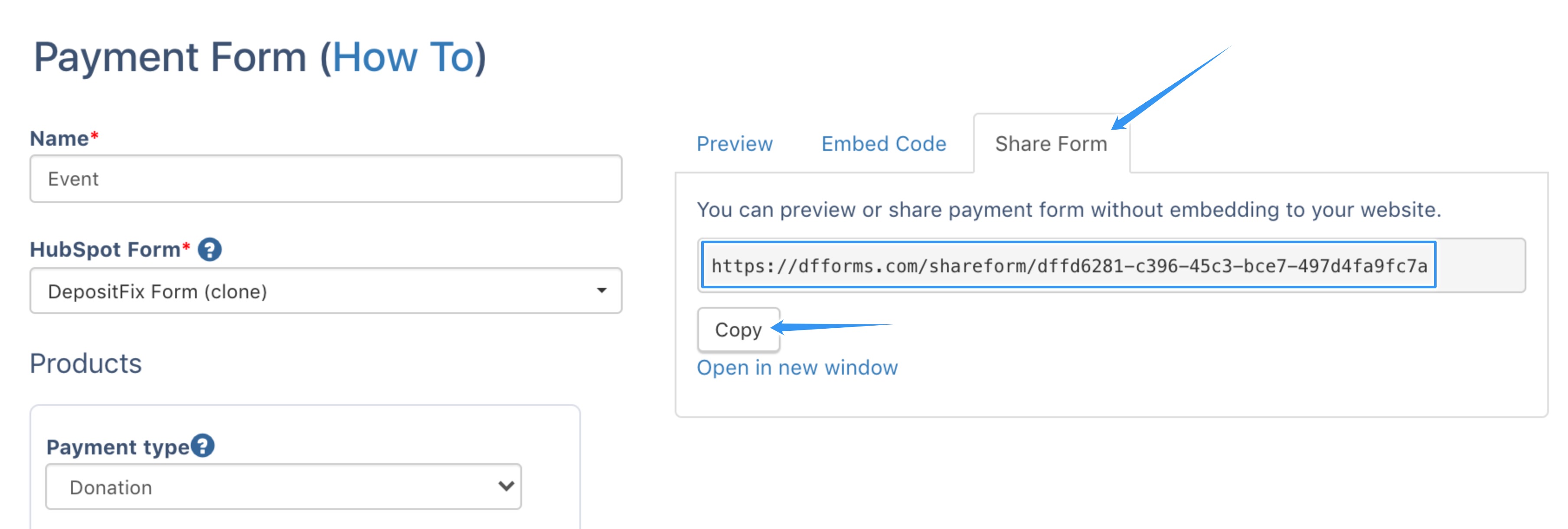Click the share payment form description text

(x=1068, y=210)
